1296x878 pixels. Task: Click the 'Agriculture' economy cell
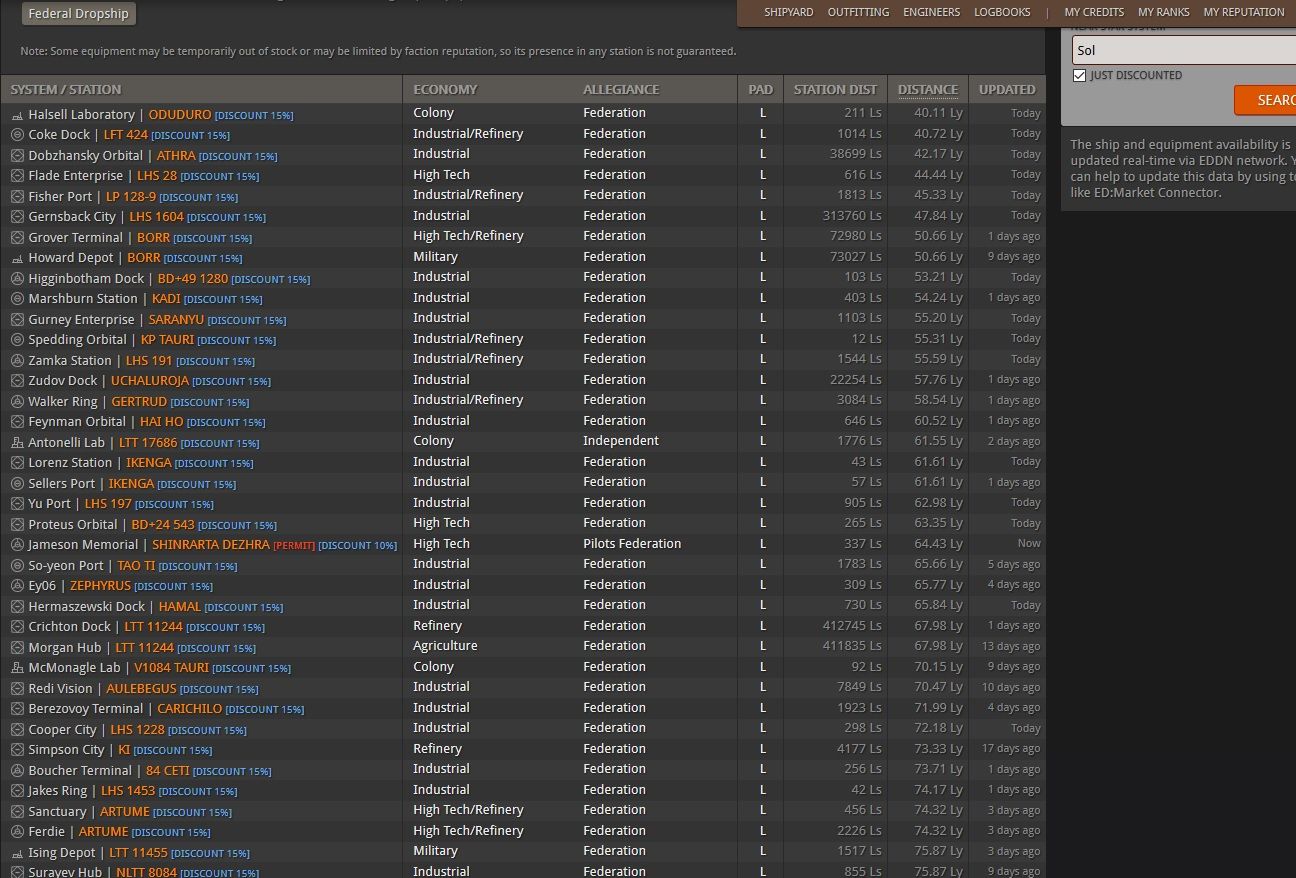445,646
